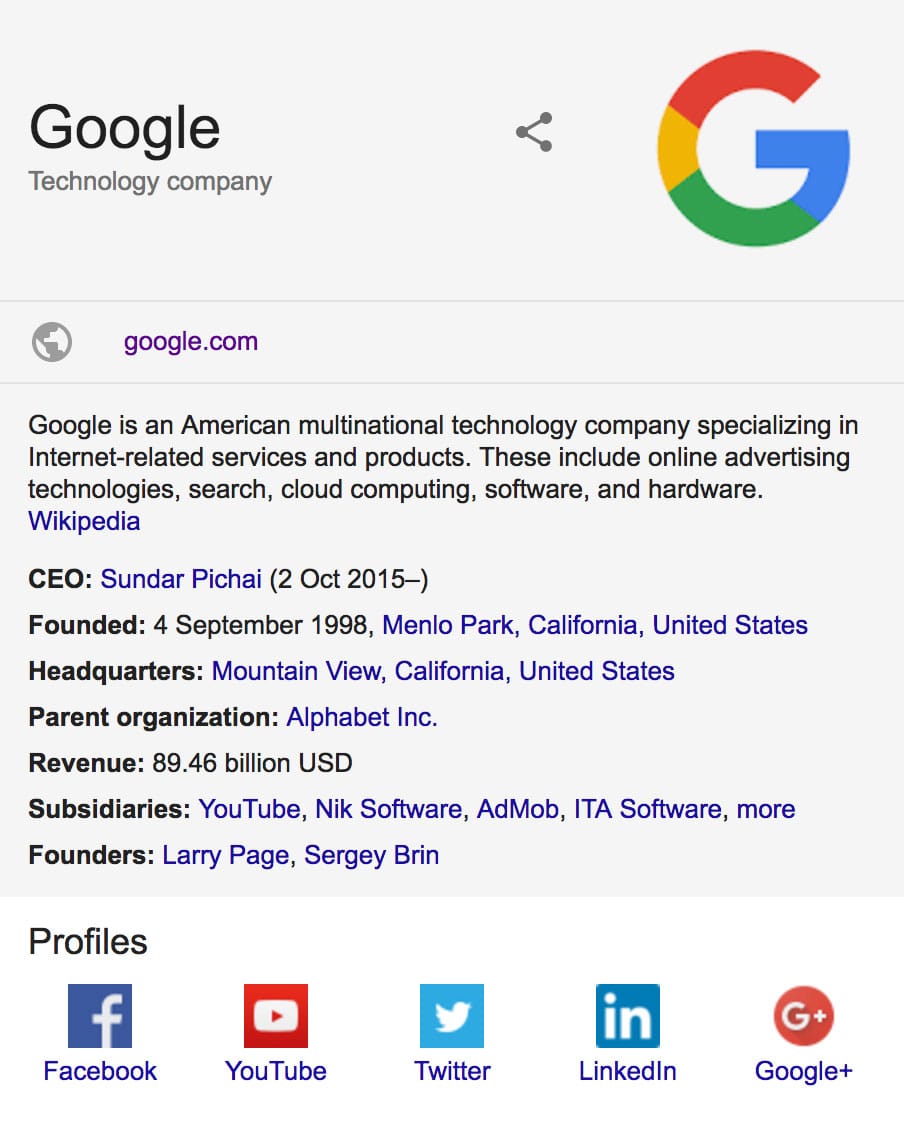Click founder Sergey Brin link
This screenshot has height=1124, width=904.
pos(371,856)
